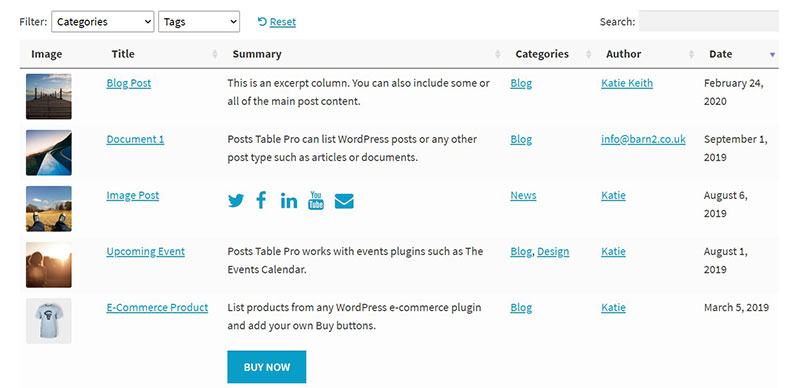
Task: Click into the Search input field
Action: click(x=709, y=21)
